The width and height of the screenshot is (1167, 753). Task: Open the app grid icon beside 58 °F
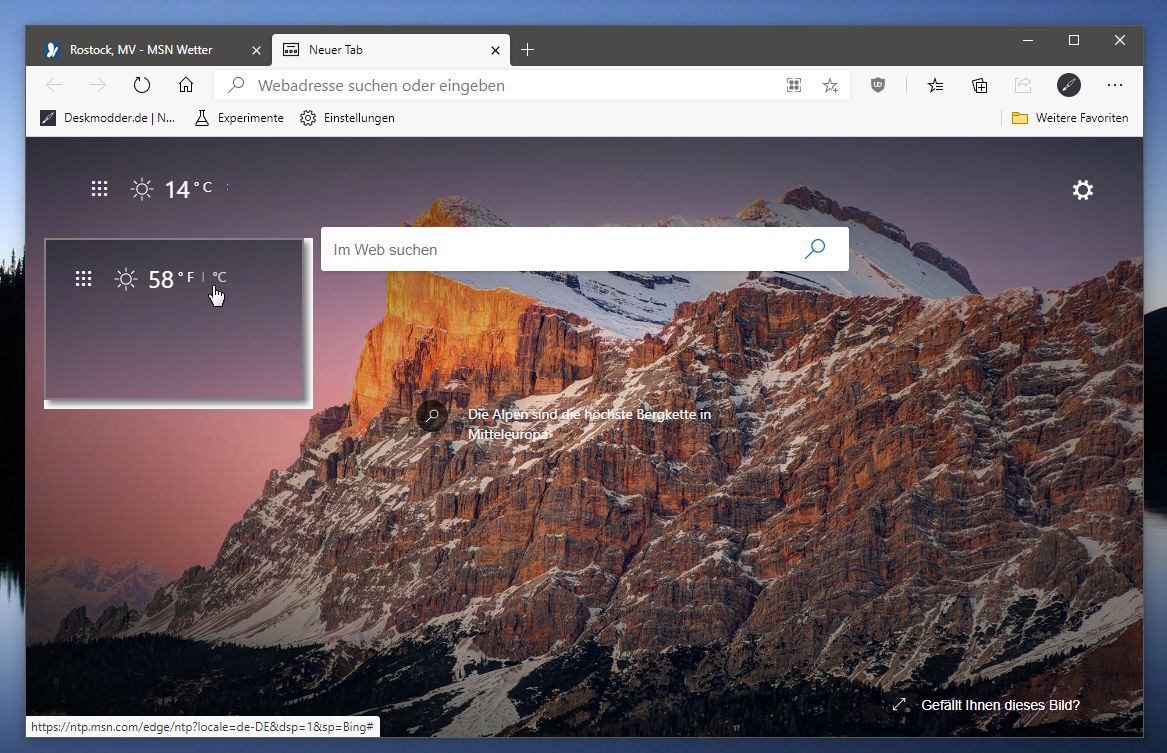click(x=83, y=279)
